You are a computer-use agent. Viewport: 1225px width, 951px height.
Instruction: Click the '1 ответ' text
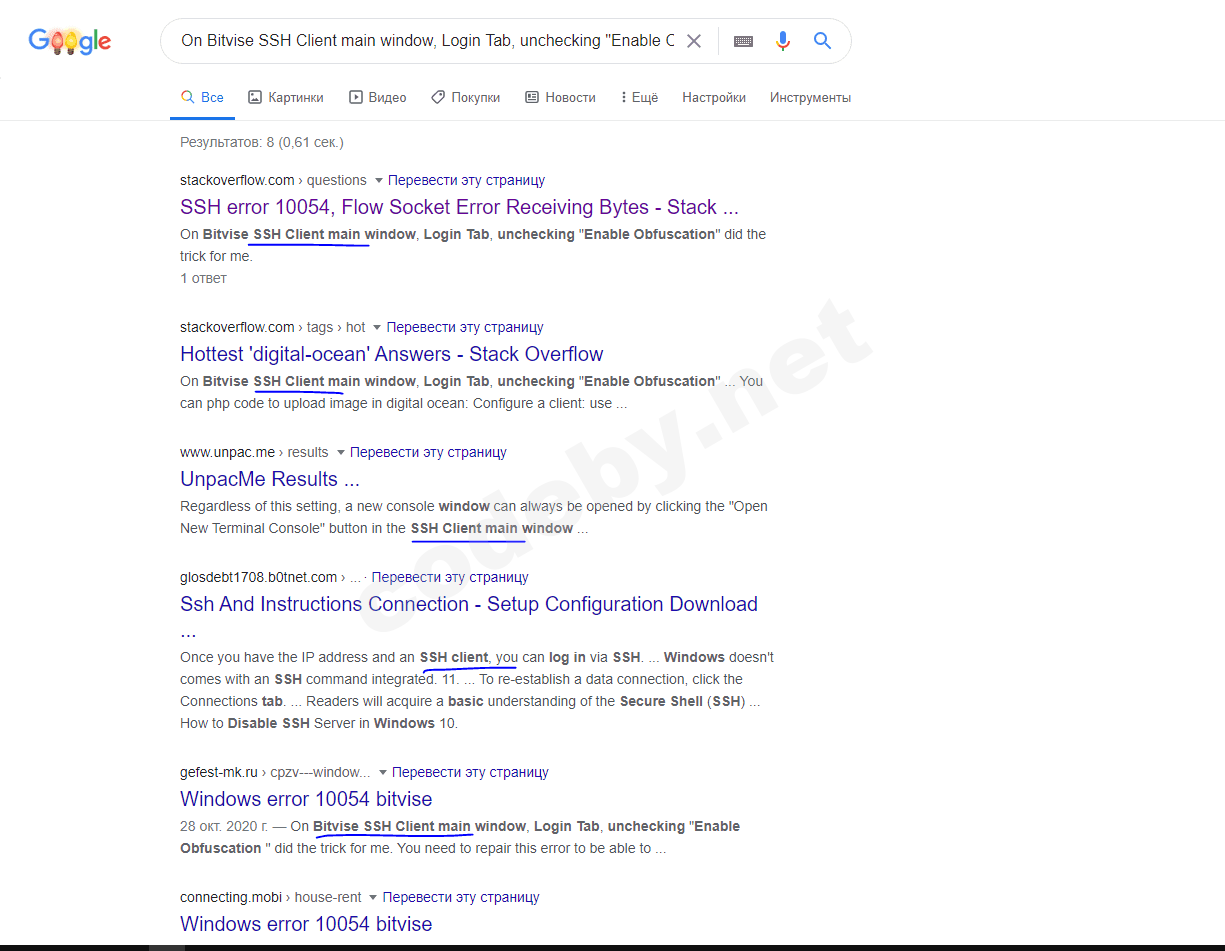[203, 278]
